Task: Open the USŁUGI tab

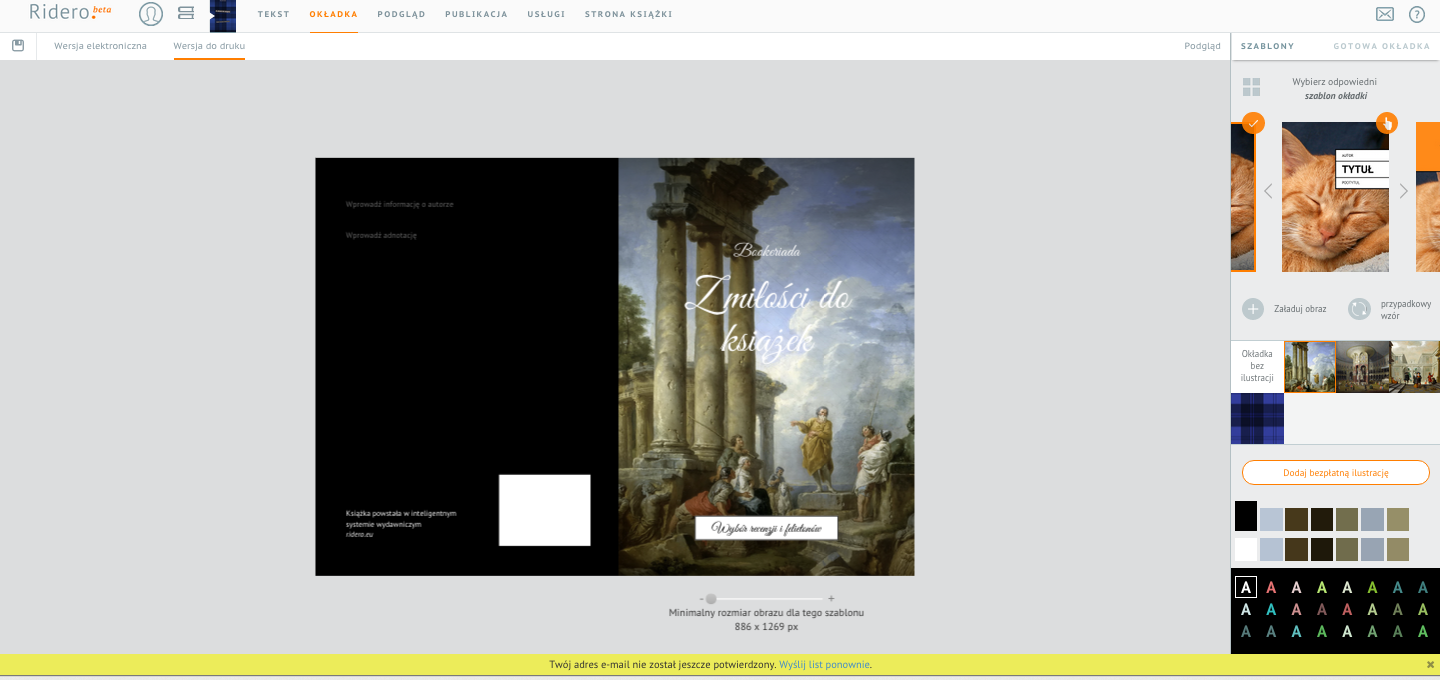Action: tap(546, 15)
